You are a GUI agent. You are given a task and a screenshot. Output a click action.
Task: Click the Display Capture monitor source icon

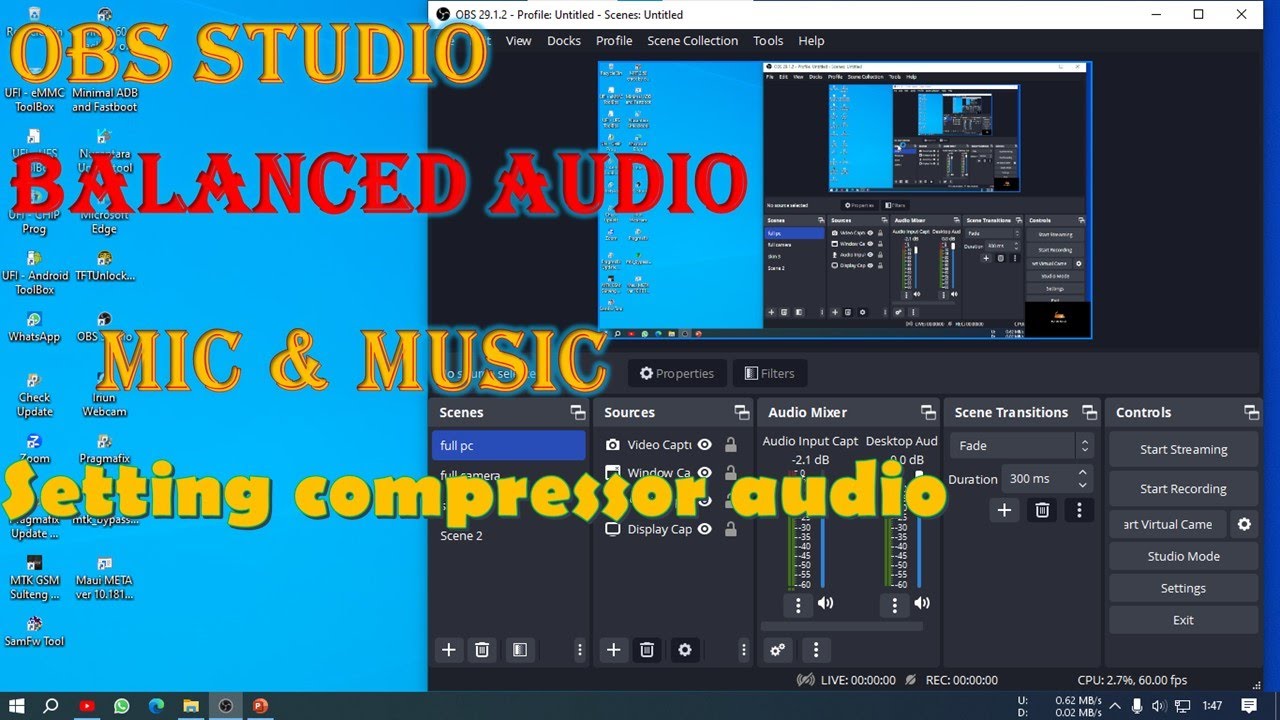613,529
